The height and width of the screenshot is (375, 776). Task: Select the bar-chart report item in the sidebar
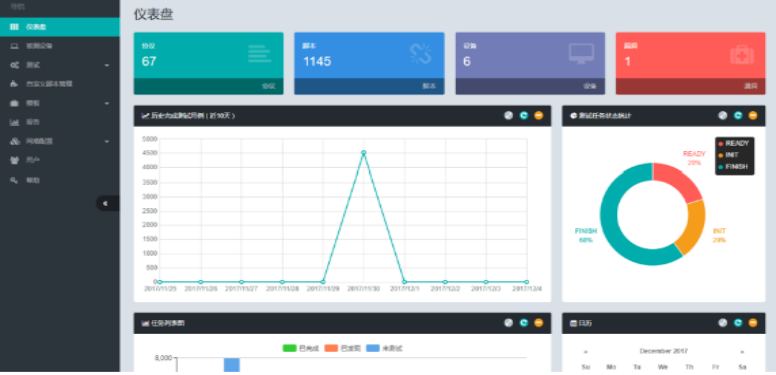pos(59,122)
